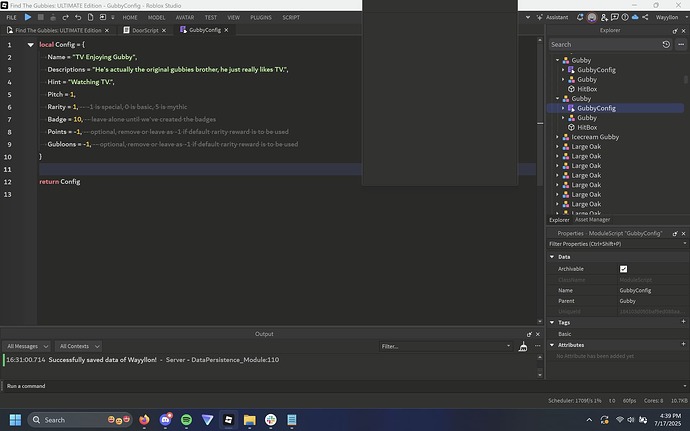Open the notifications bell icon
Viewport: 690px width, 431px height.
point(580,17)
